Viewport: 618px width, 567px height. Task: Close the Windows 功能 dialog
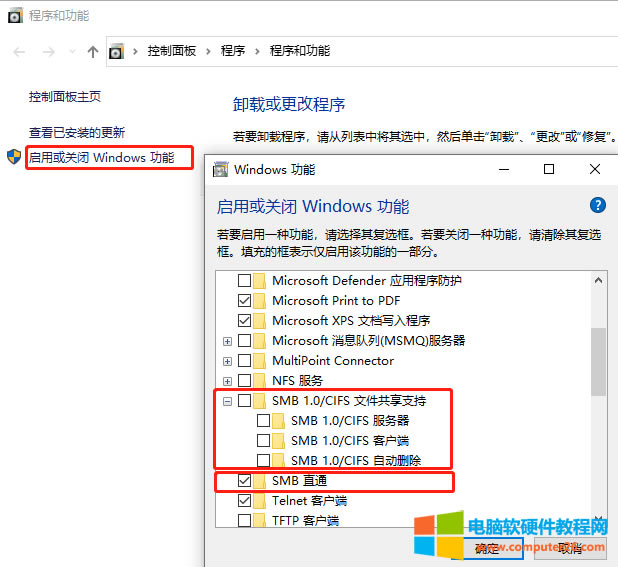(x=595, y=169)
